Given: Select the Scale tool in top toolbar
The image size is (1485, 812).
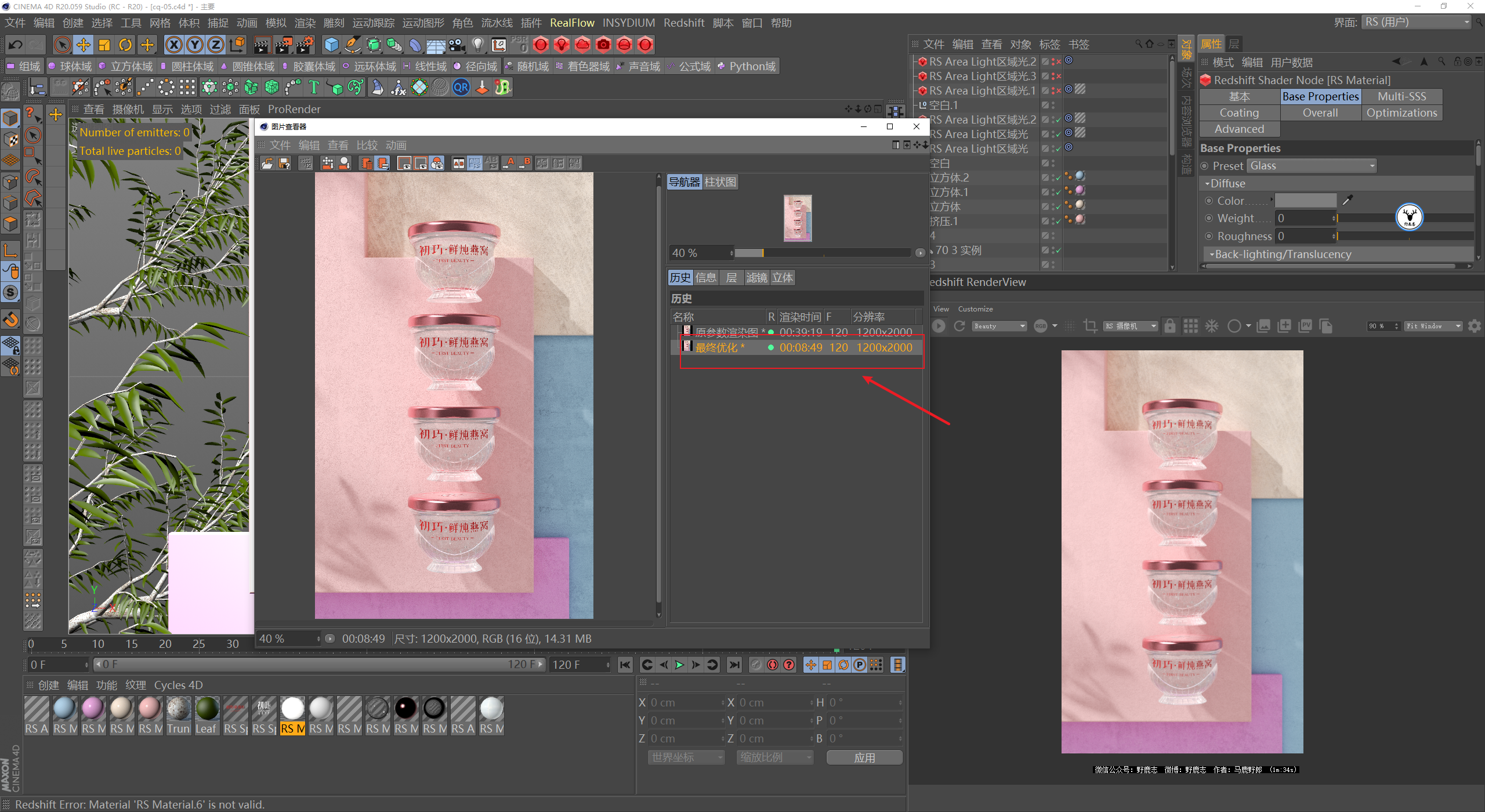Looking at the screenshot, I should (x=104, y=45).
